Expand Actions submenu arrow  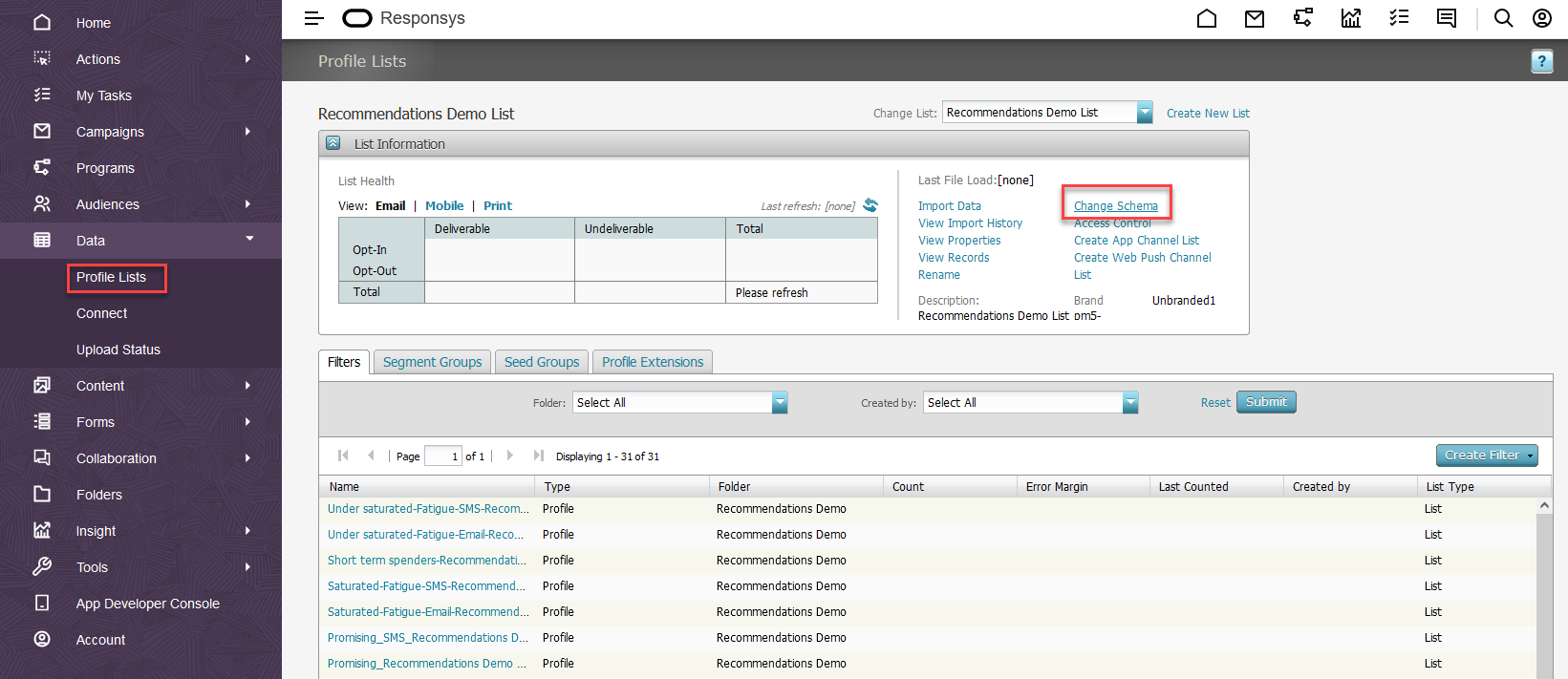[247, 58]
